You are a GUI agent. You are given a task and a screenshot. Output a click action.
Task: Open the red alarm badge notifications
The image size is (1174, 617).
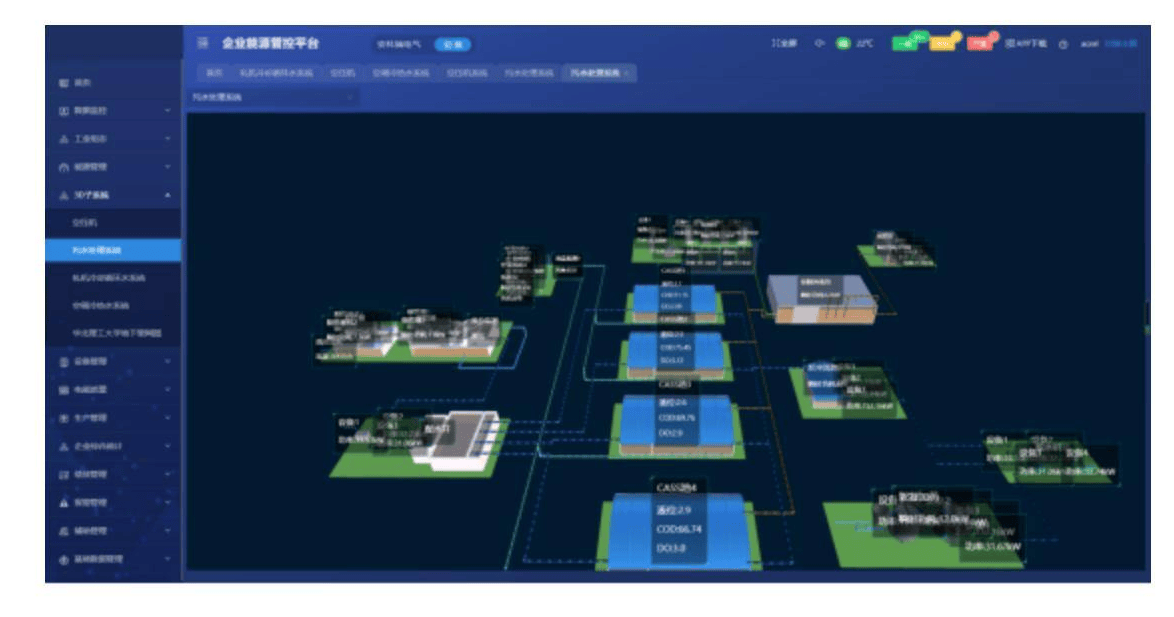point(979,43)
